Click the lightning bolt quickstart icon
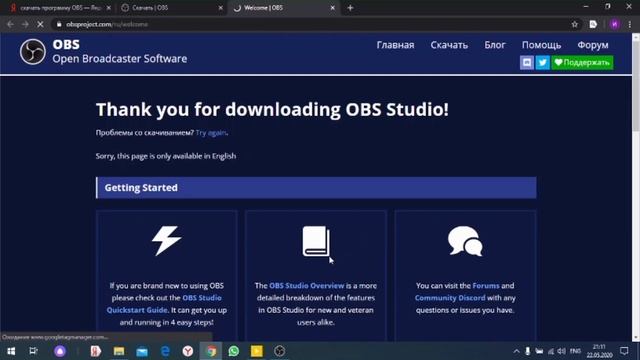Viewport: 640px width, 360px height. [x=167, y=241]
